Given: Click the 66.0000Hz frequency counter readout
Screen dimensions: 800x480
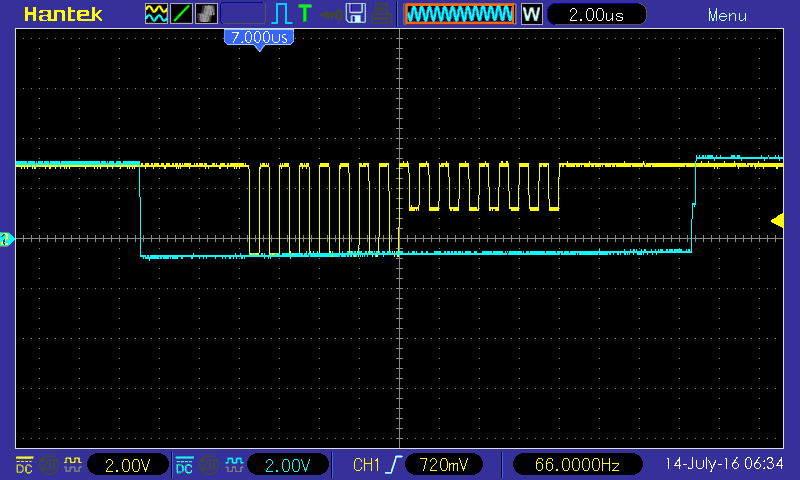Looking at the screenshot, I should tap(577, 465).
